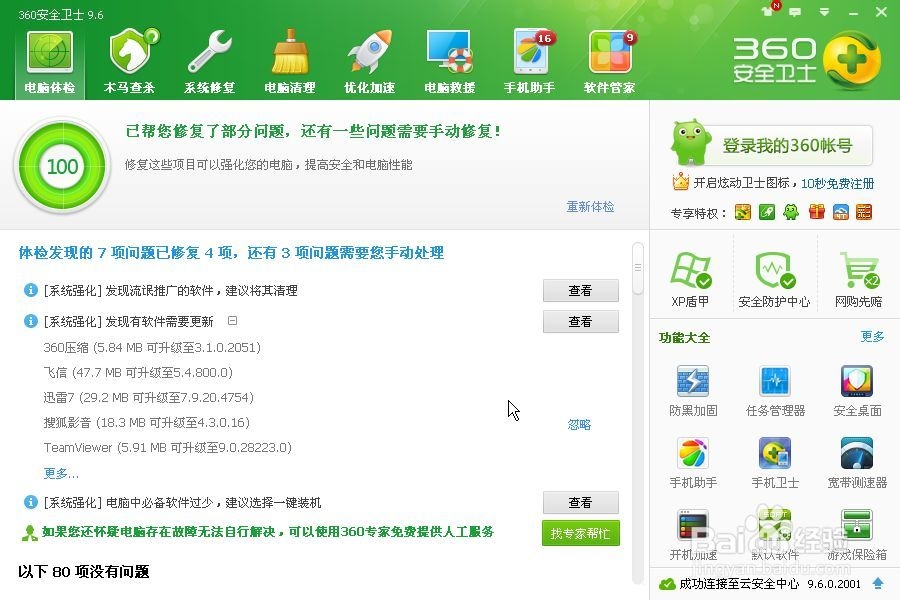Open 电脑救援 computer rescue

(x=449, y=62)
